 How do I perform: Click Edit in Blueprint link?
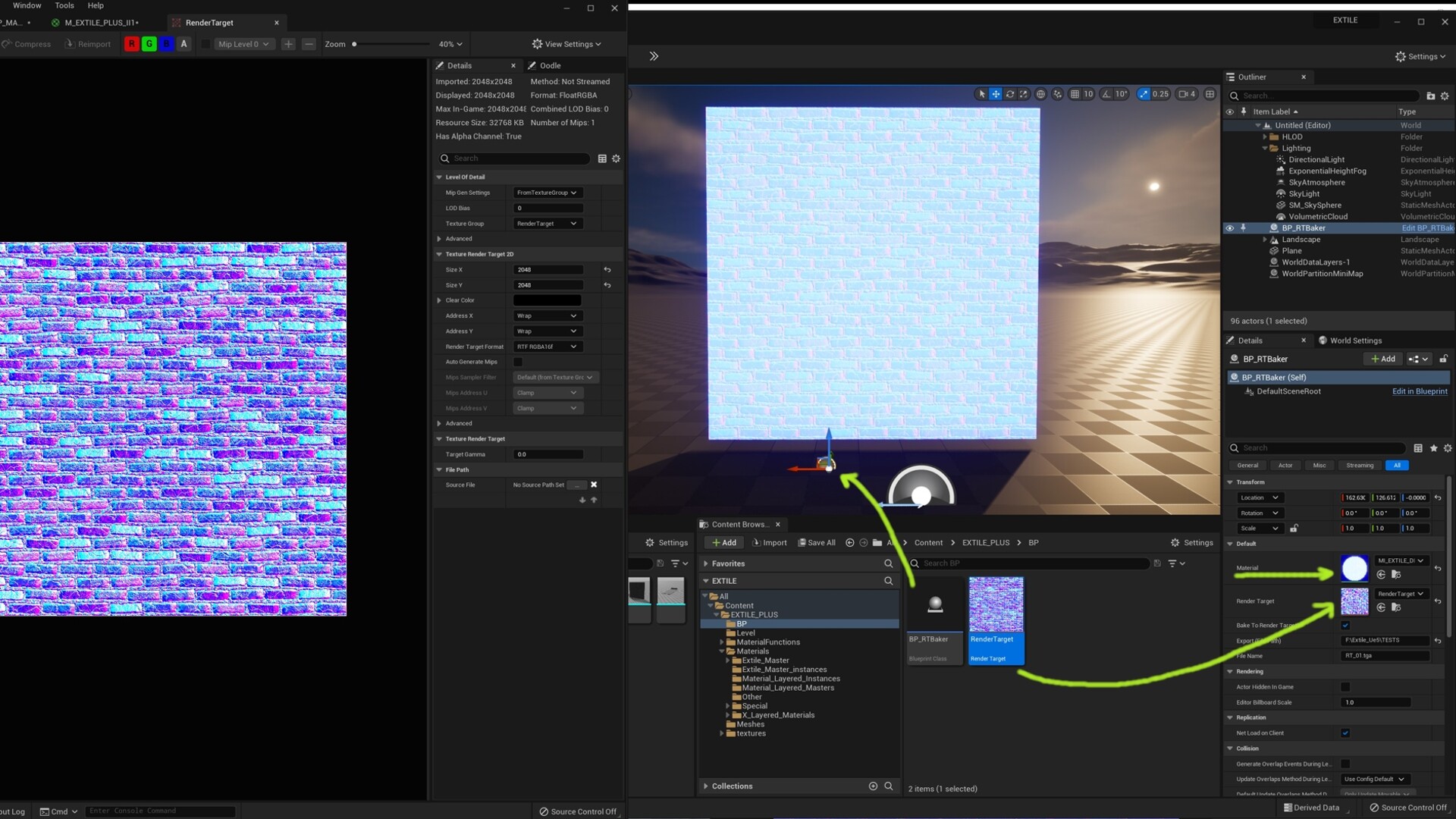tap(1420, 391)
